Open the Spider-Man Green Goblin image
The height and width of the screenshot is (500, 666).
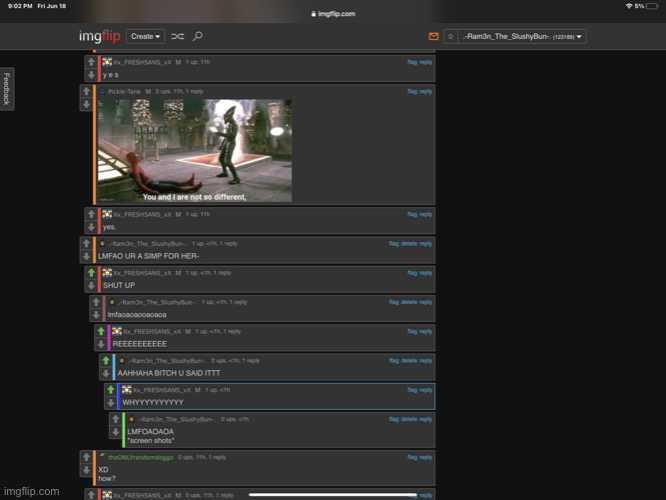(x=195, y=150)
